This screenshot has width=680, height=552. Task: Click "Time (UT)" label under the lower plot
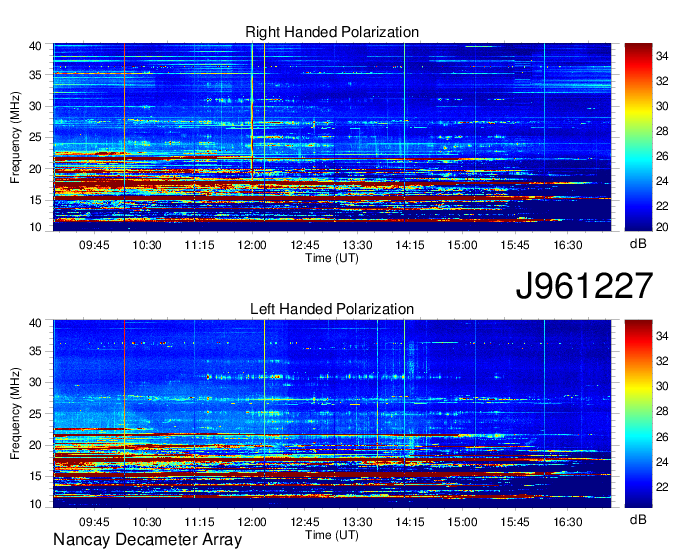click(332, 535)
